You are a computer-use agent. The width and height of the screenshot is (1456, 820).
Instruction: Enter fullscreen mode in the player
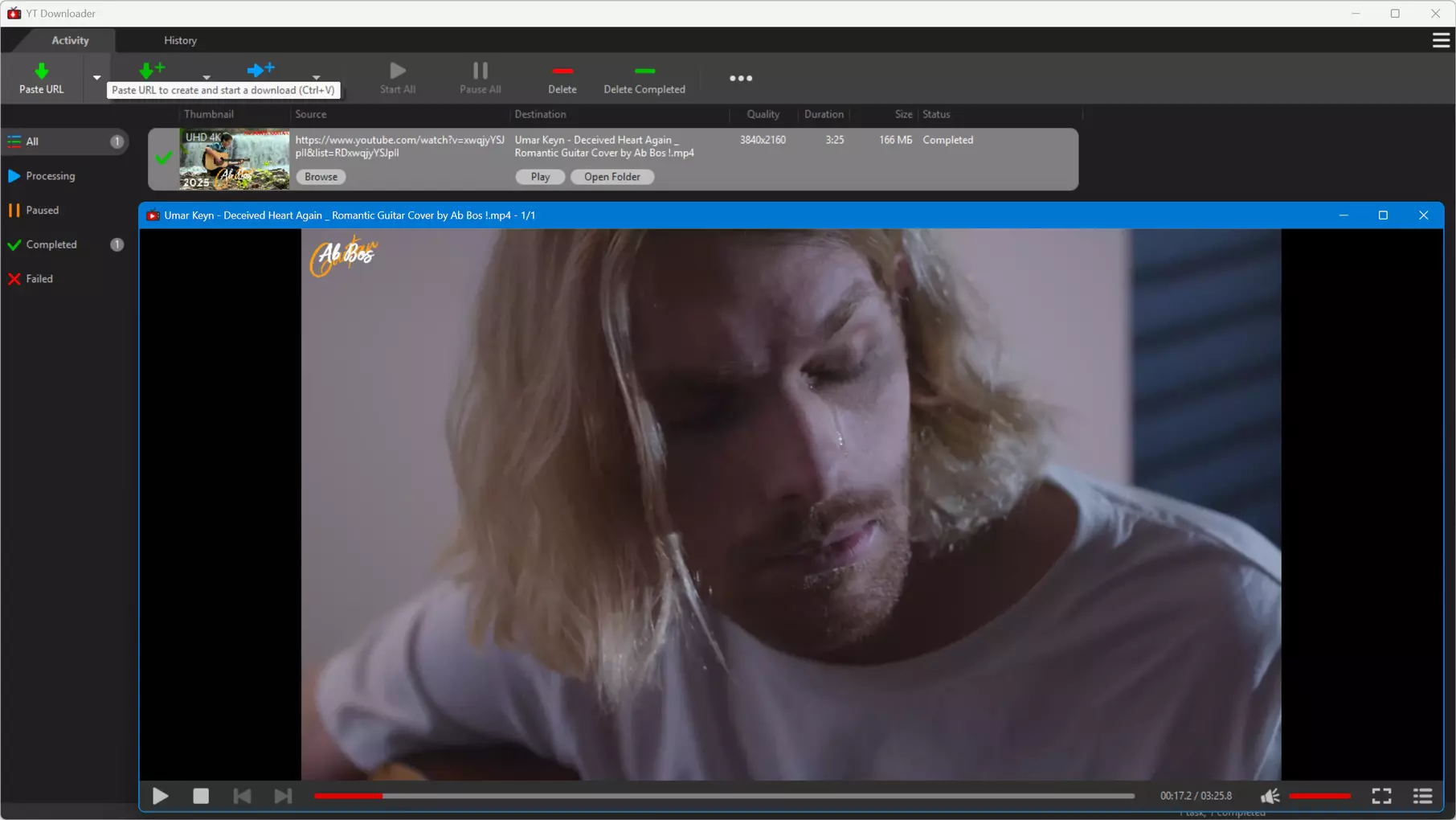tap(1382, 796)
